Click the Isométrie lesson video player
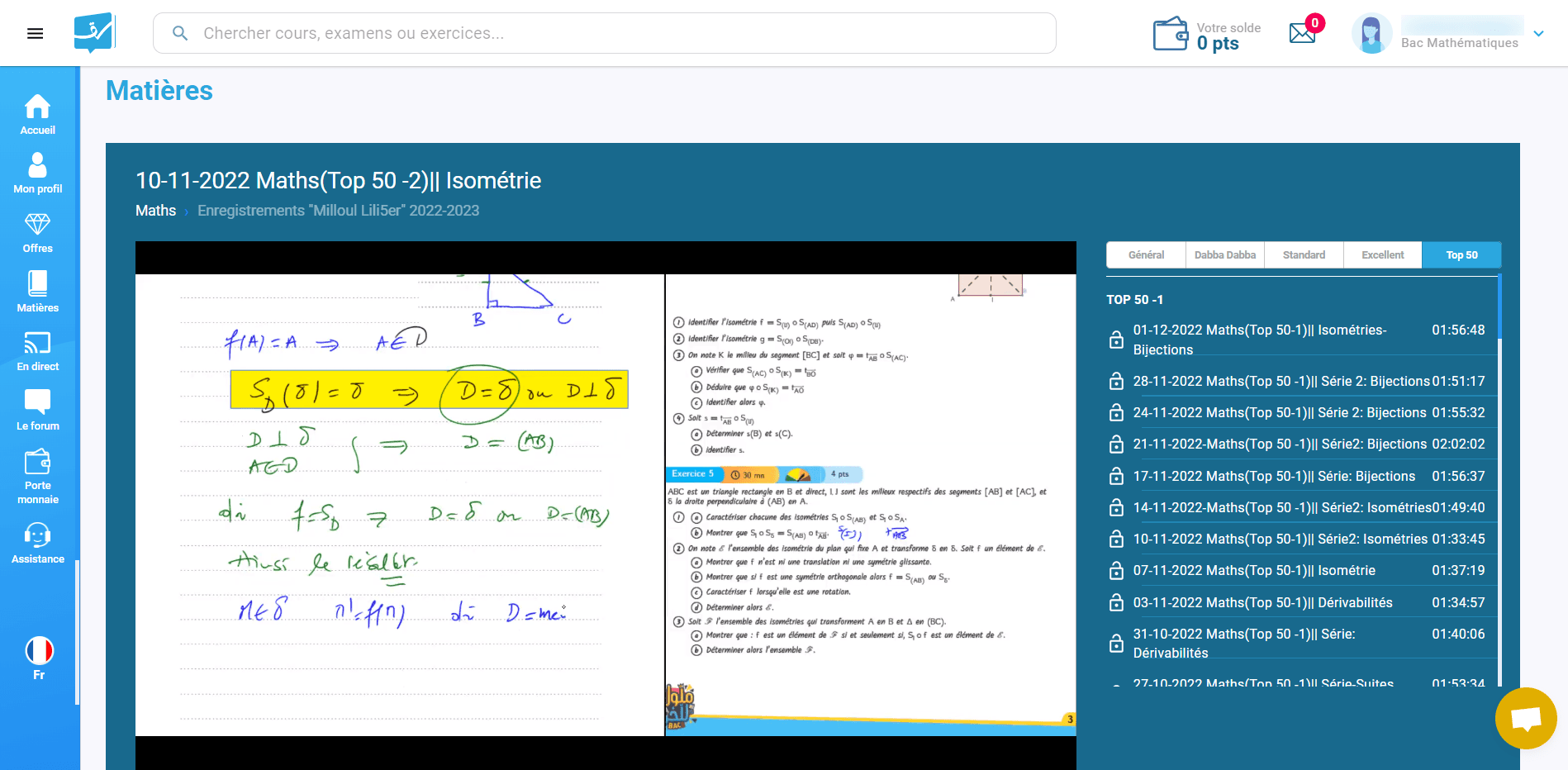Viewport: 1568px width, 770px height. tap(606, 505)
